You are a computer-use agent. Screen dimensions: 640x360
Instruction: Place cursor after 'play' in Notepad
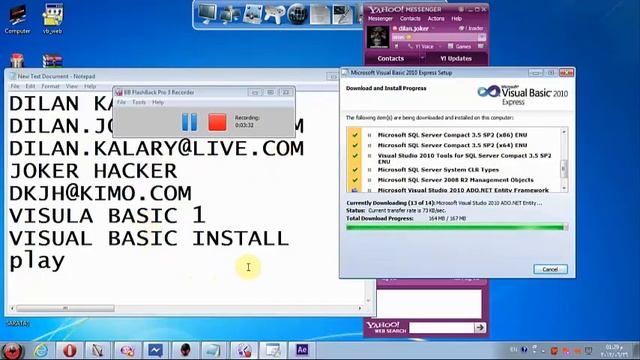(x=66, y=261)
